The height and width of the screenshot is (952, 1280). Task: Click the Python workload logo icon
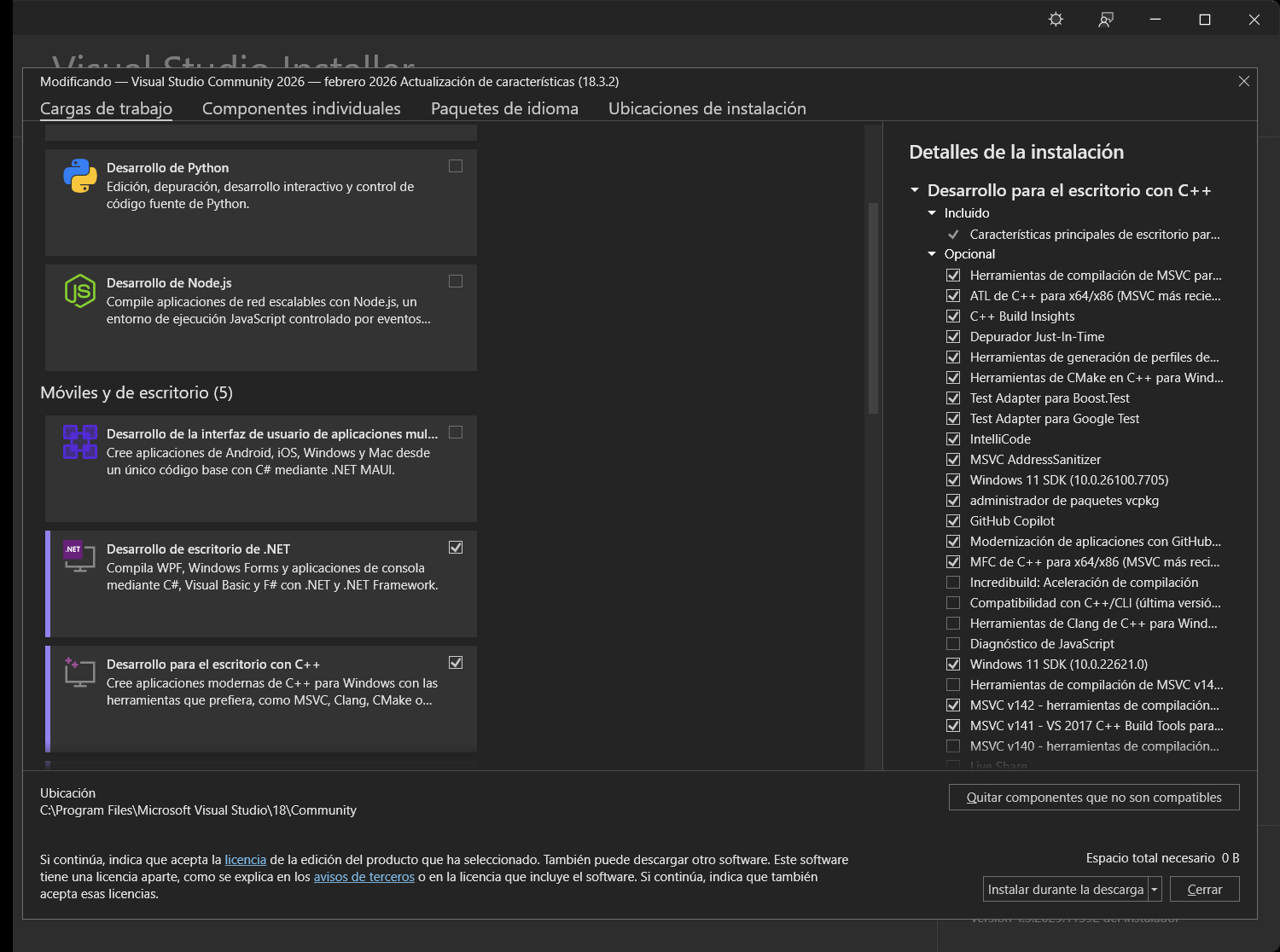coord(80,176)
